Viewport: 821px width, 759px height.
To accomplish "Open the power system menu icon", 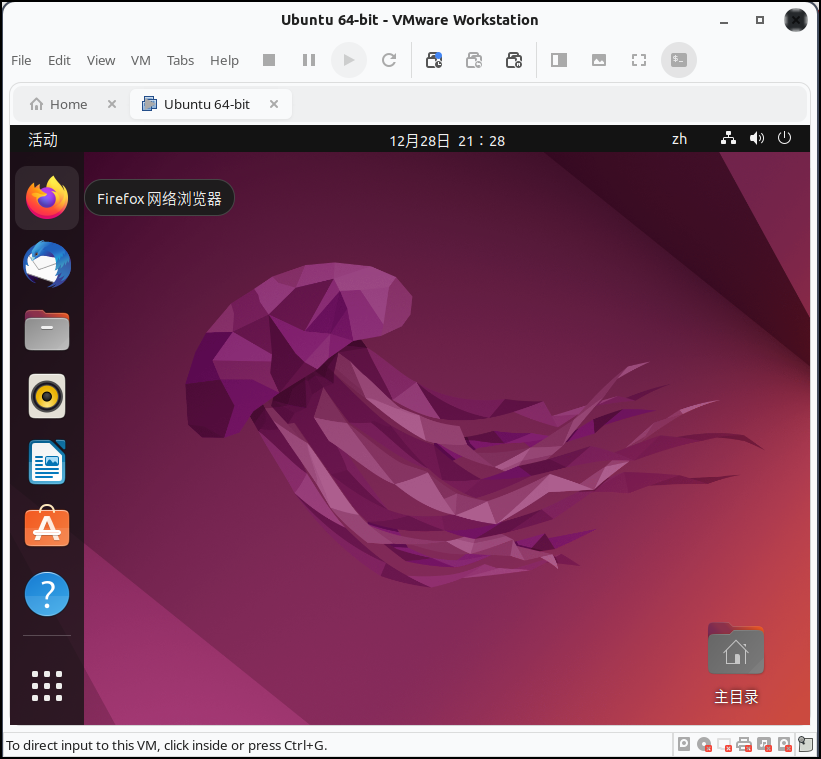I will point(784,138).
